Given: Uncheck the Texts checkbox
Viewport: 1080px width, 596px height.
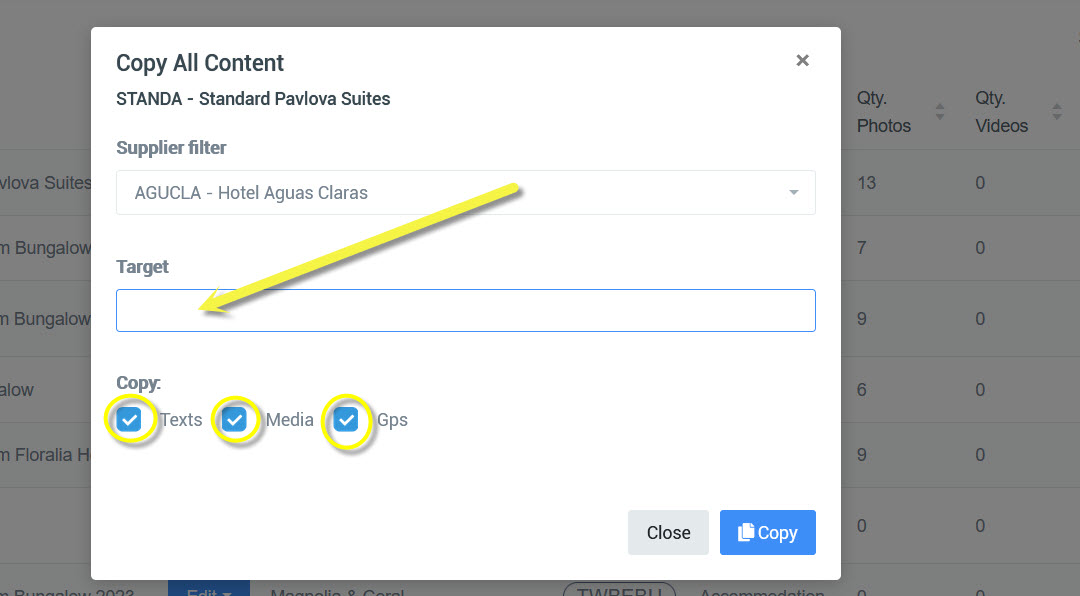Looking at the screenshot, I should 129,420.
